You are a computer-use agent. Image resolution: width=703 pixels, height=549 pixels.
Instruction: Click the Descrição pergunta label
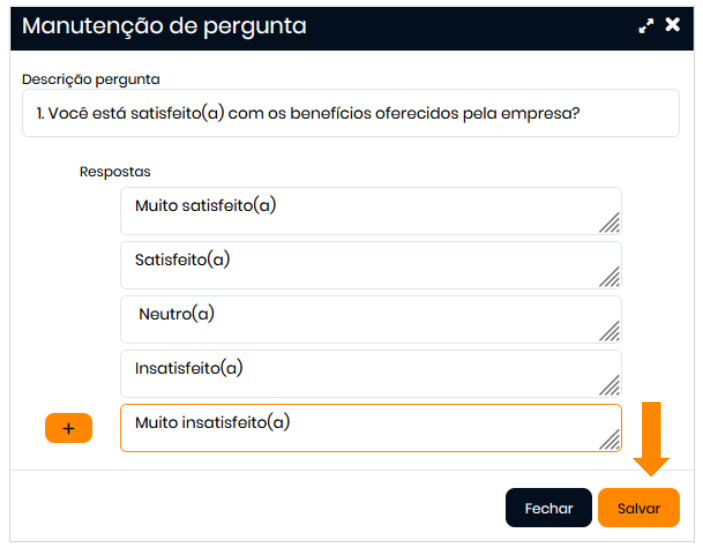(91, 78)
